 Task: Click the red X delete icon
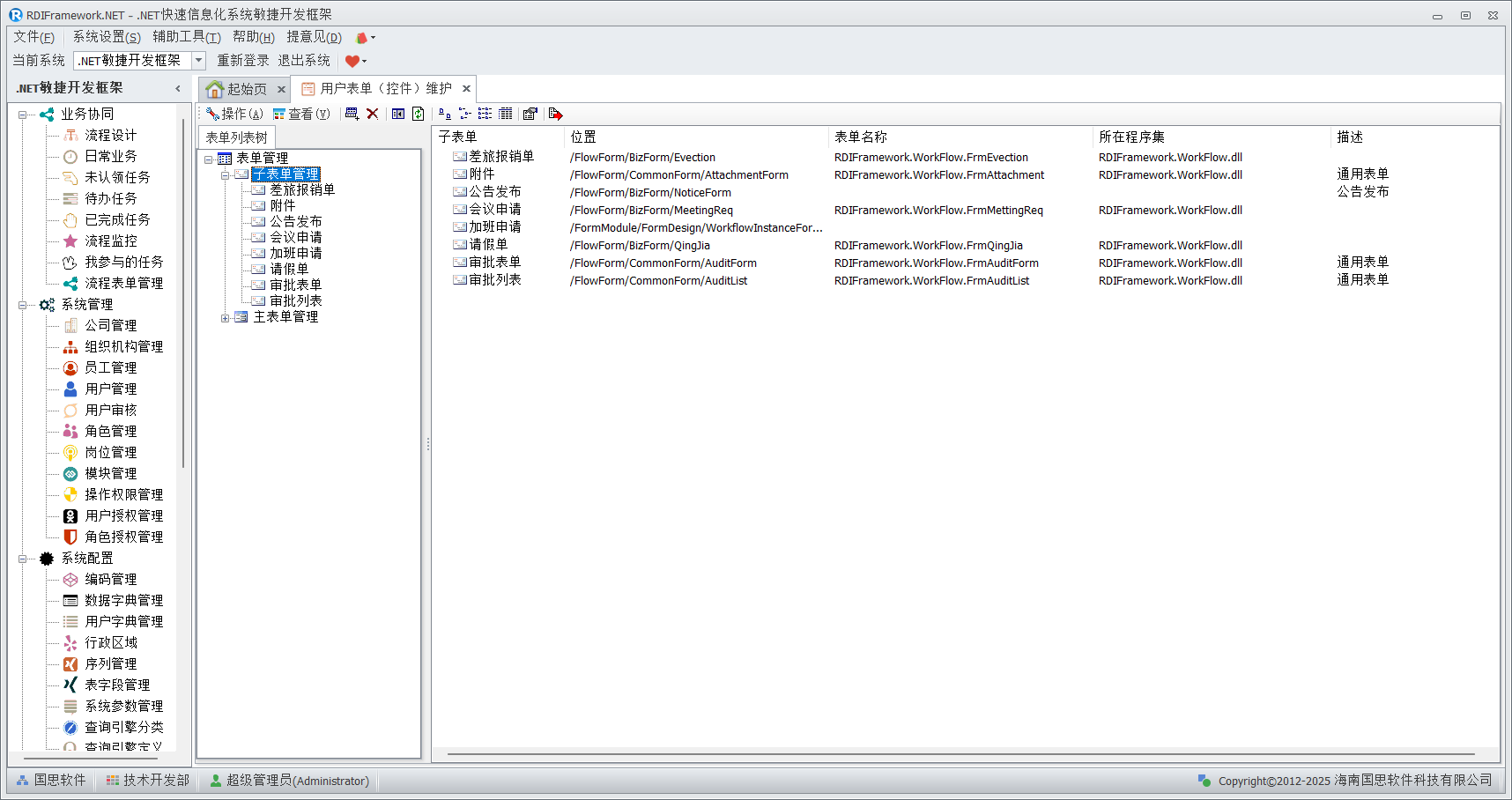373,114
